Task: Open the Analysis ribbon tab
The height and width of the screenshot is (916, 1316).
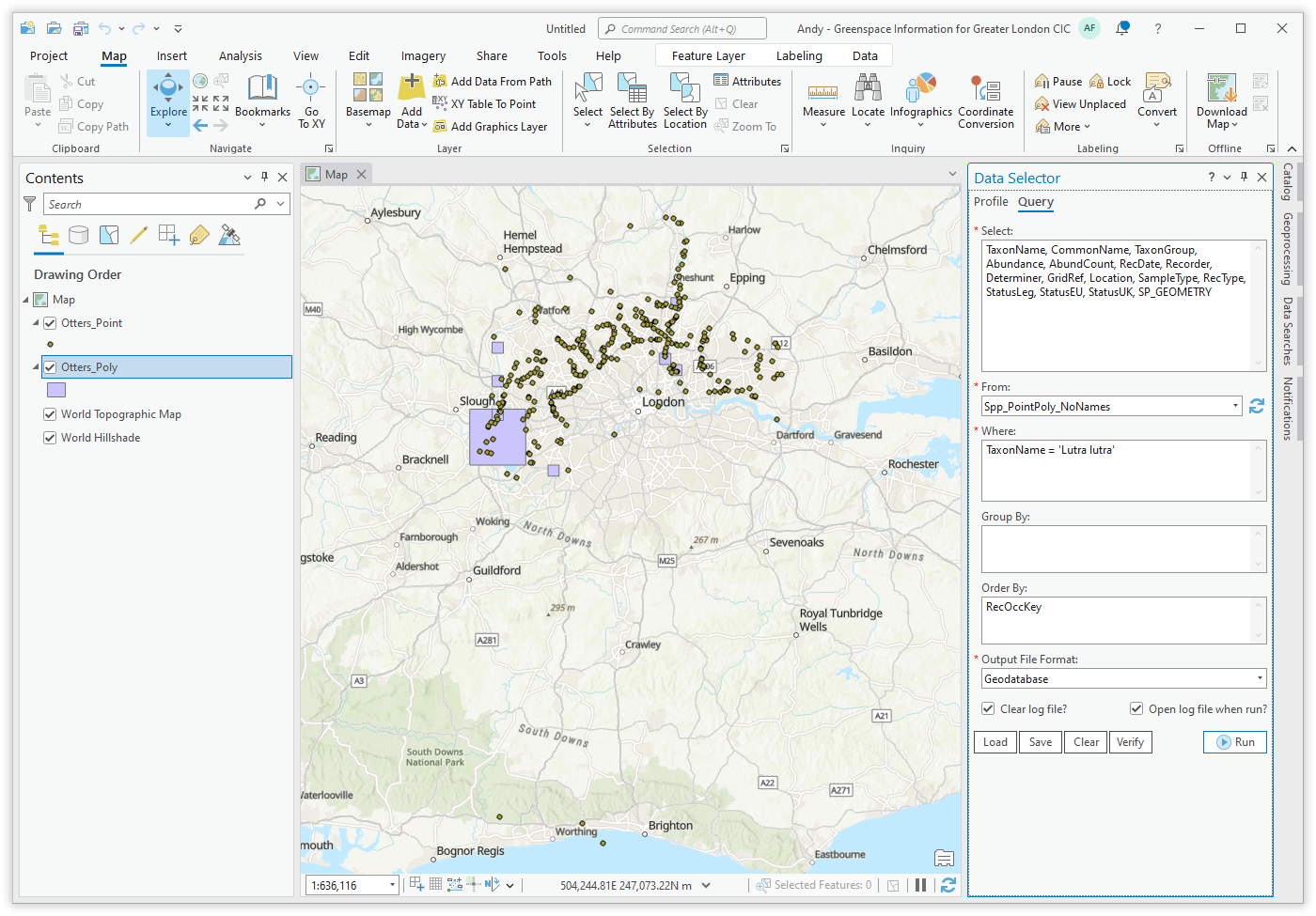Action: (x=241, y=56)
